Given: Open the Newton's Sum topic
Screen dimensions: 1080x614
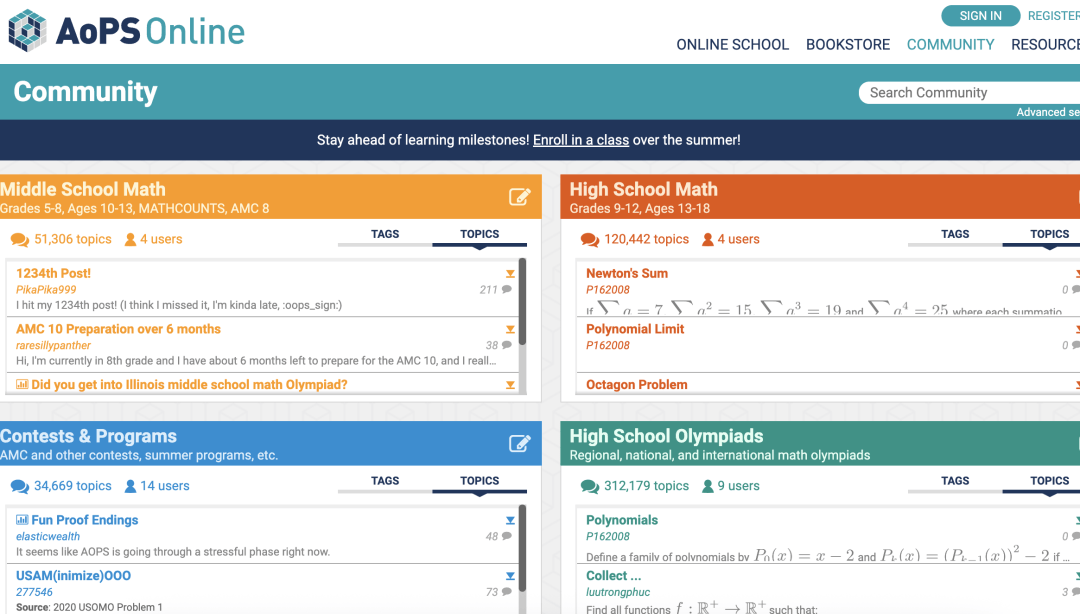Looking at the screenshot, I should (x=627, y=274).
